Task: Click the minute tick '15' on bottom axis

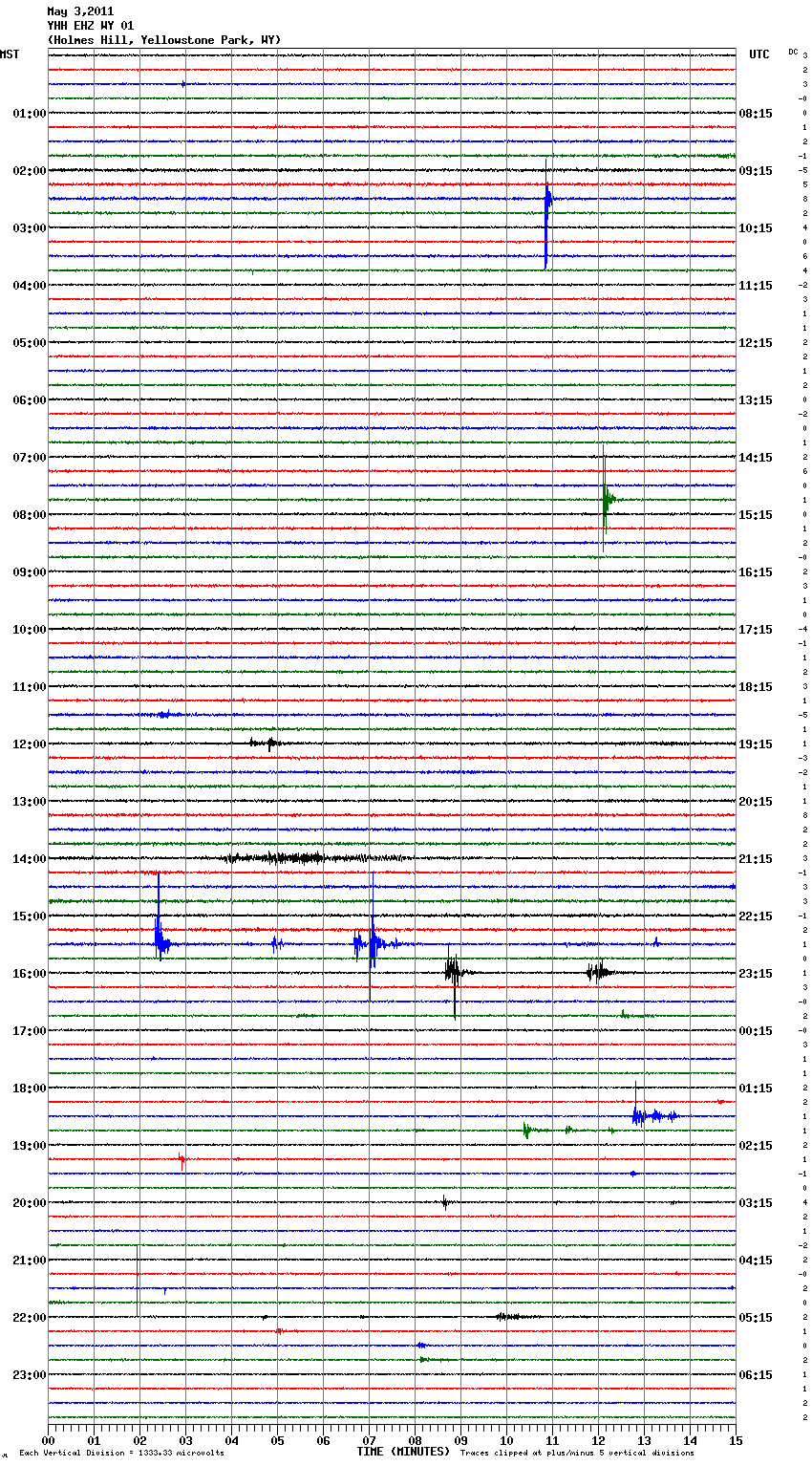Action: [736, 1440]
